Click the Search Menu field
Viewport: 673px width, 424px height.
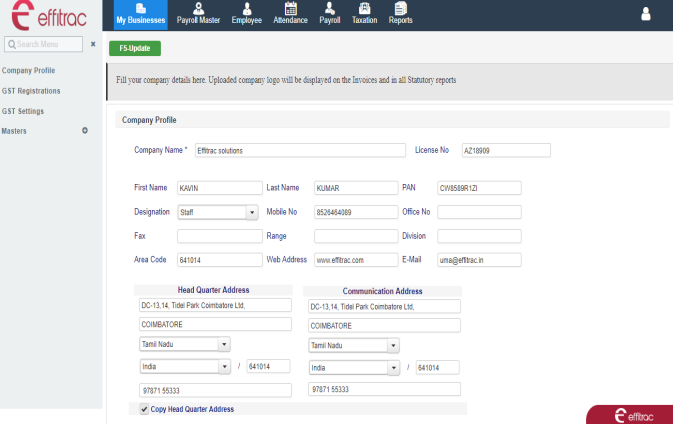pos(45,45)
